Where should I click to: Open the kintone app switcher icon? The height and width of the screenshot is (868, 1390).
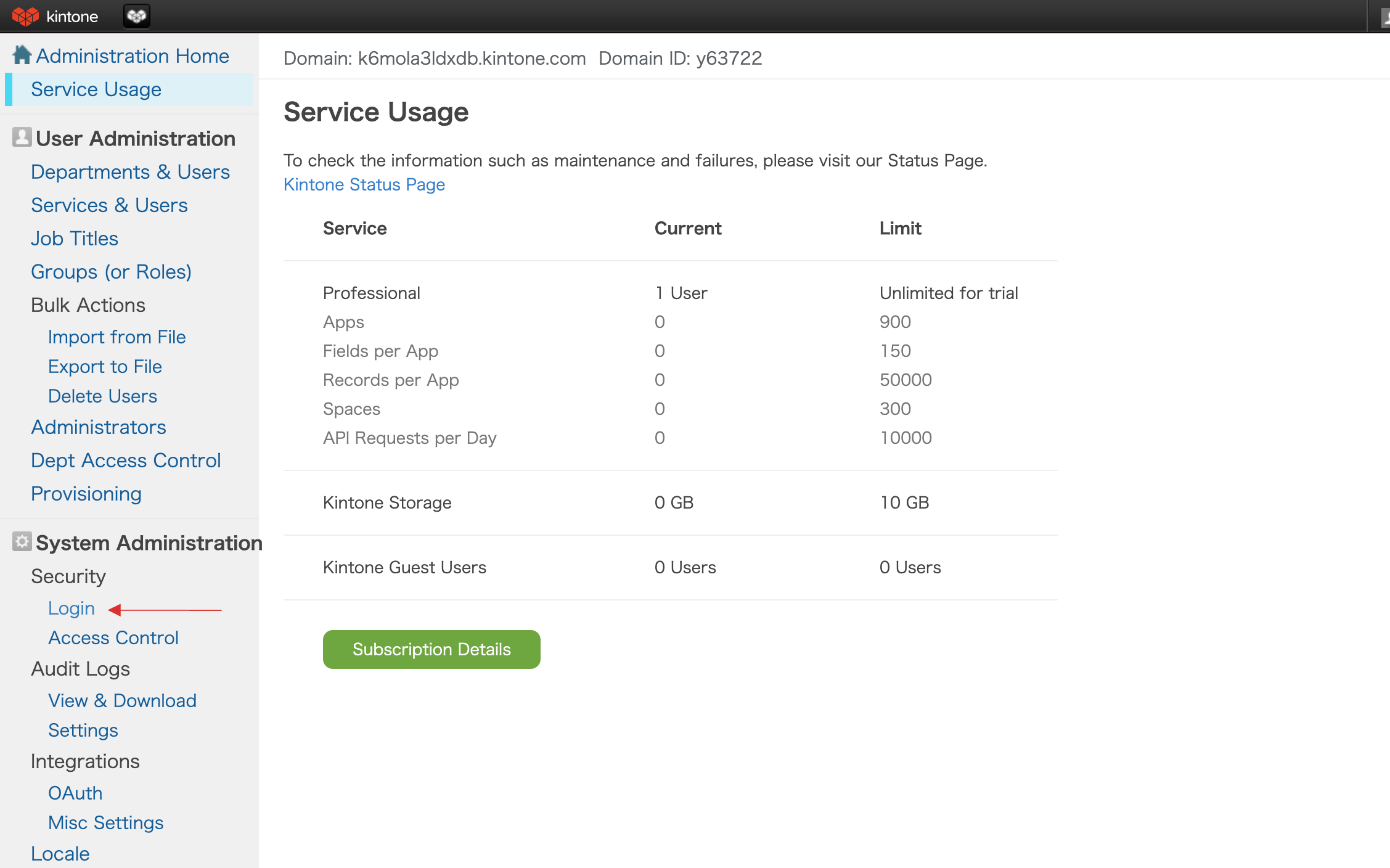136,16
